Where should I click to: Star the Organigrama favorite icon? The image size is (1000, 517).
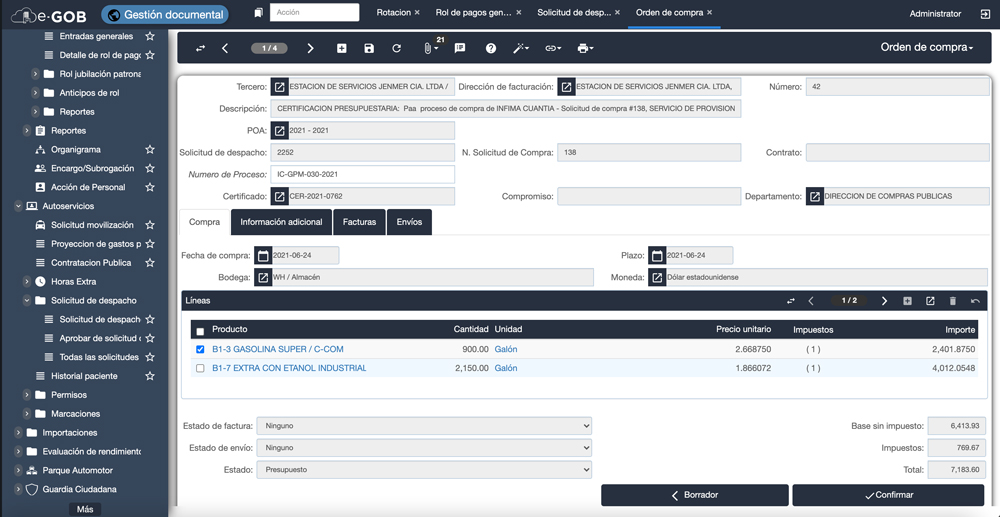[150, 150]
